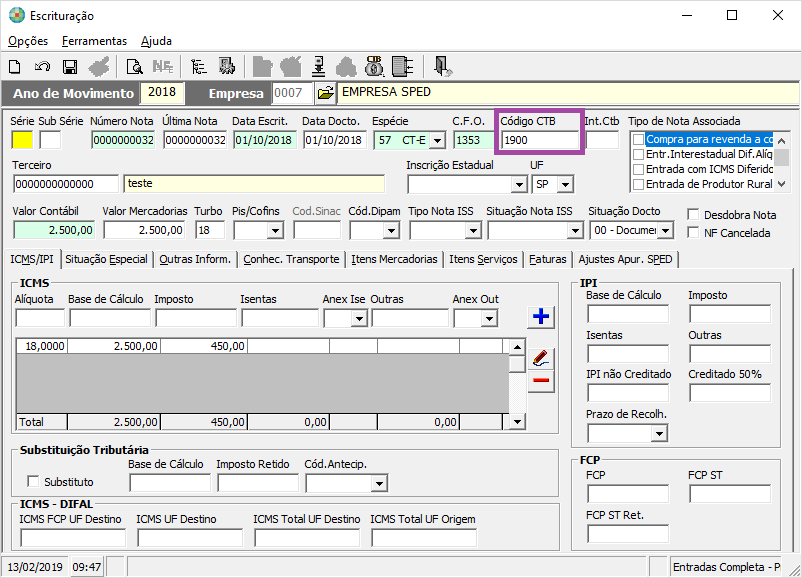Edit ICMS line with the pencil icon
Viewport: 802px width, 578px height.
click(x=541, y=357)
